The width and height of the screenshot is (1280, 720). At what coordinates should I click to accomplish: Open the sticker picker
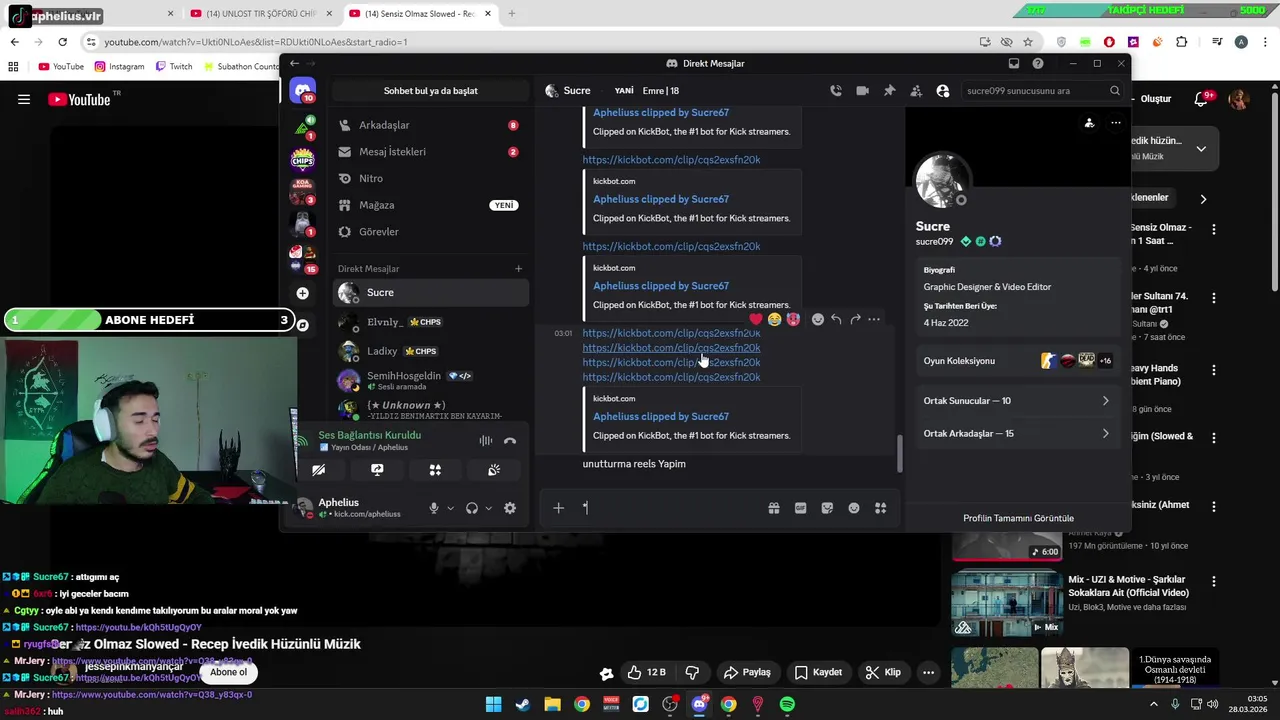pos(827,509)
